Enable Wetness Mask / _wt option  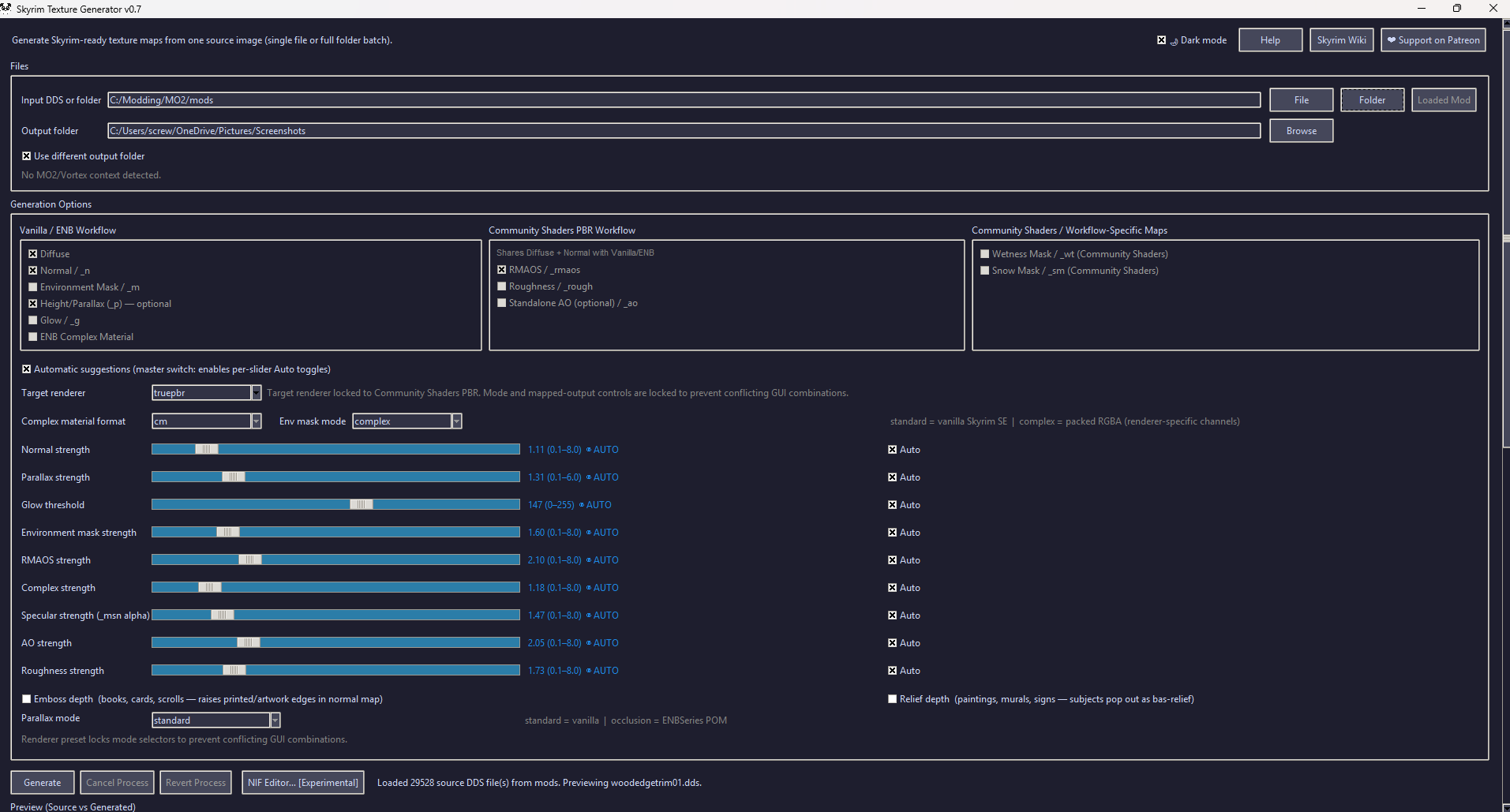(x=984, y=254)
